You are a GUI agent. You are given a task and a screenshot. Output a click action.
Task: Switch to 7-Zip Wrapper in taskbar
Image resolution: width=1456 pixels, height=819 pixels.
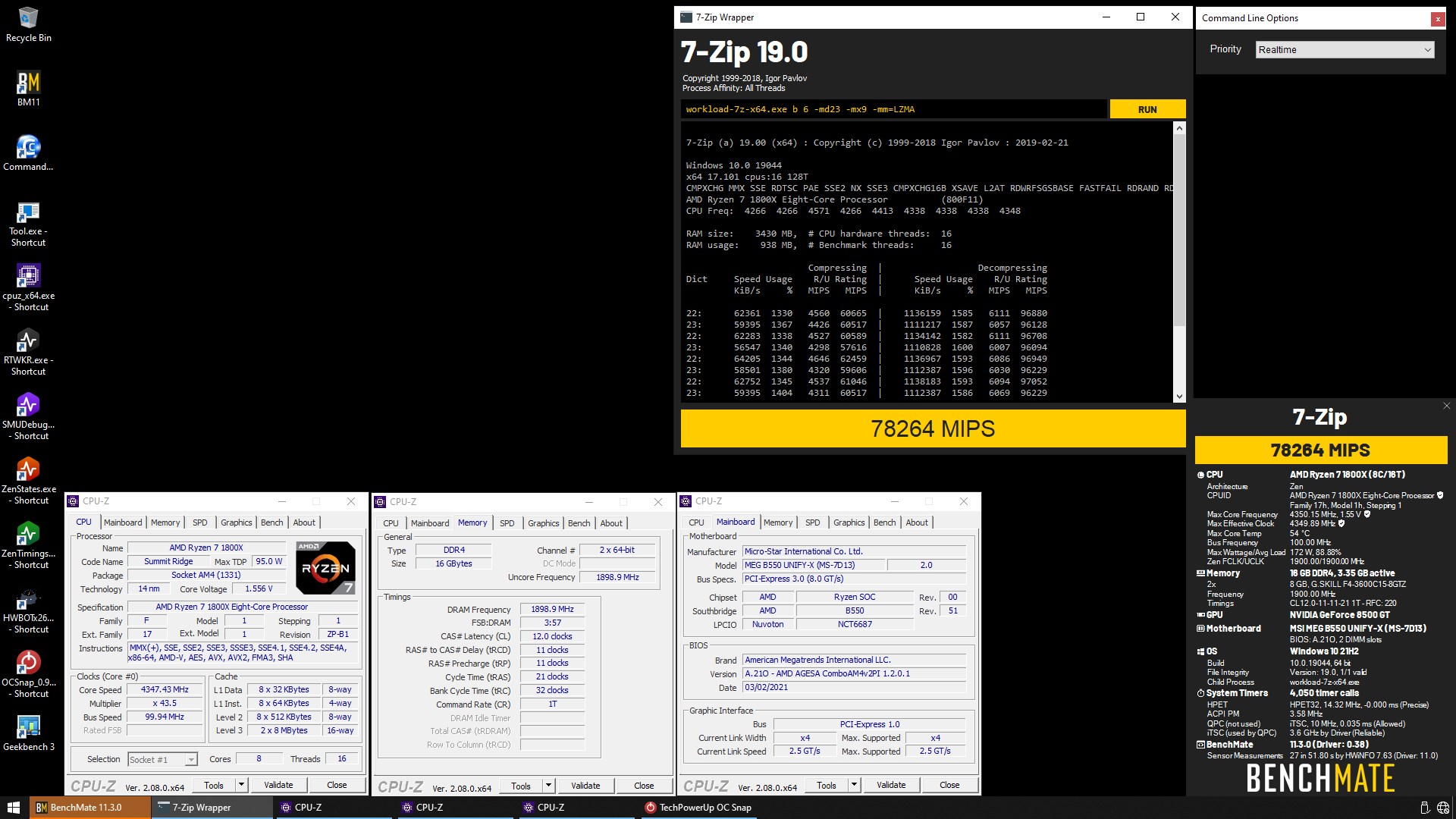(x=211, y=808)
